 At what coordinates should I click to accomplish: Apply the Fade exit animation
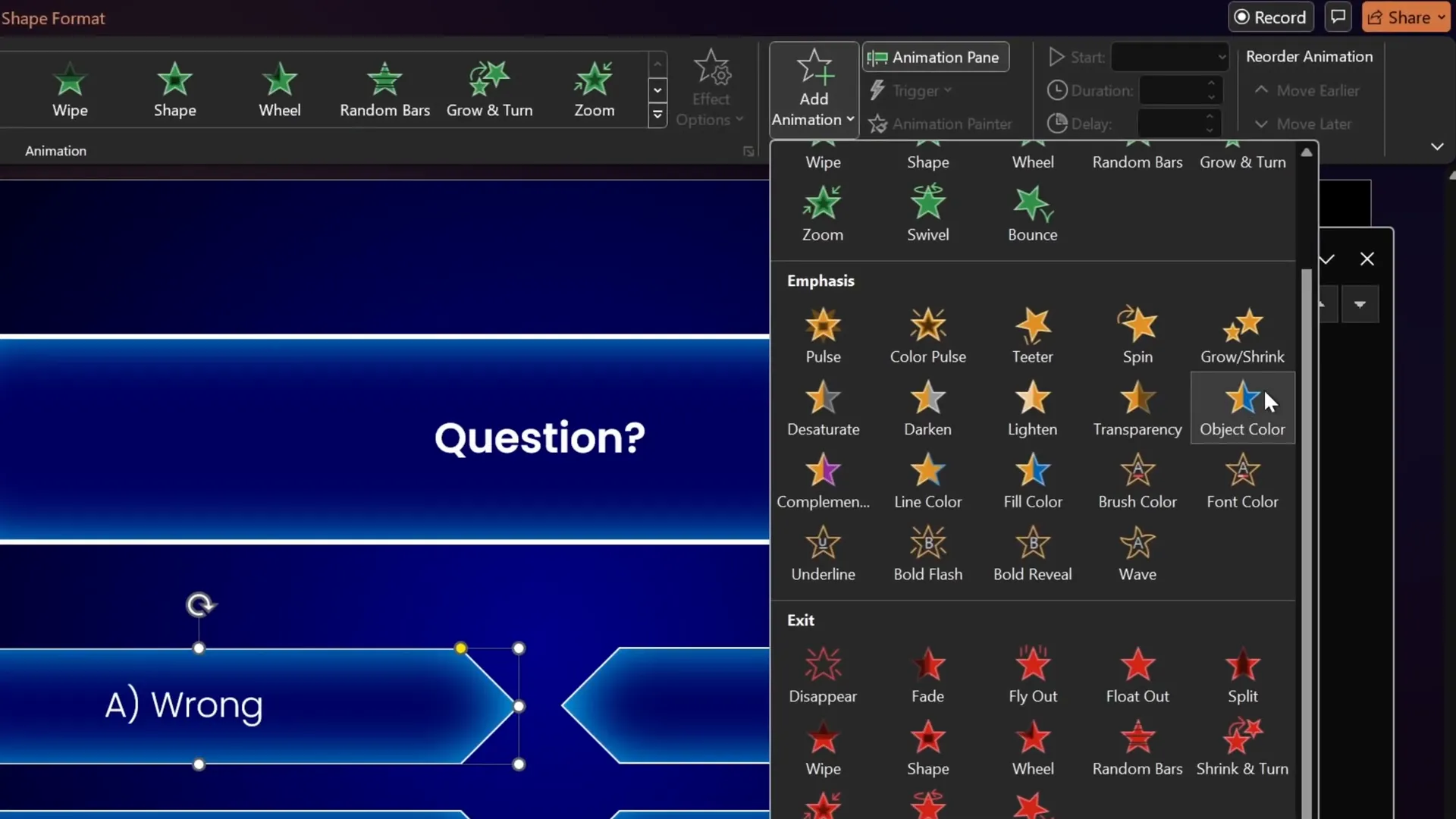pos(927,676)
